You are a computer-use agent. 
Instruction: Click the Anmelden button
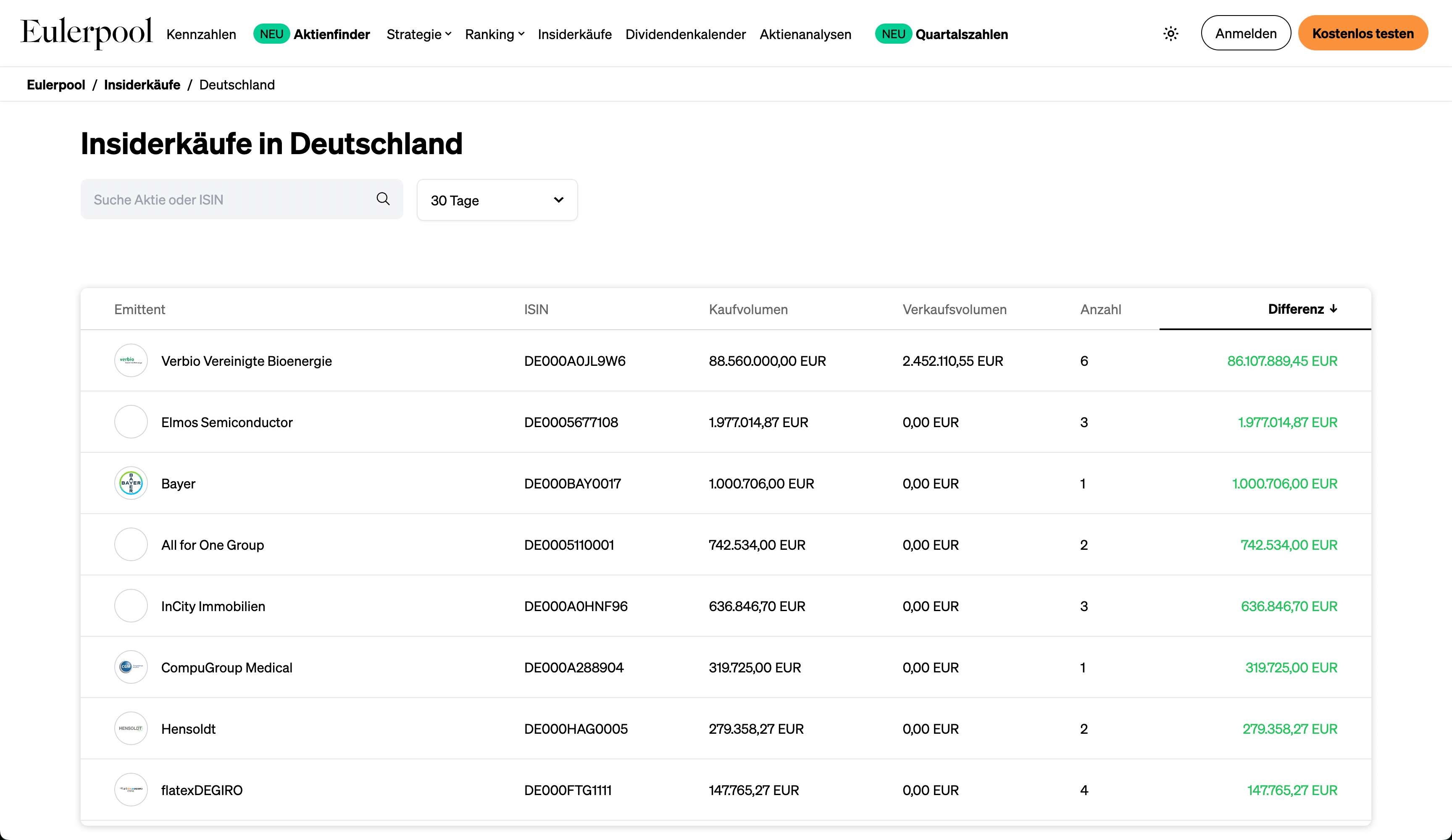[x=1245, y=34]
